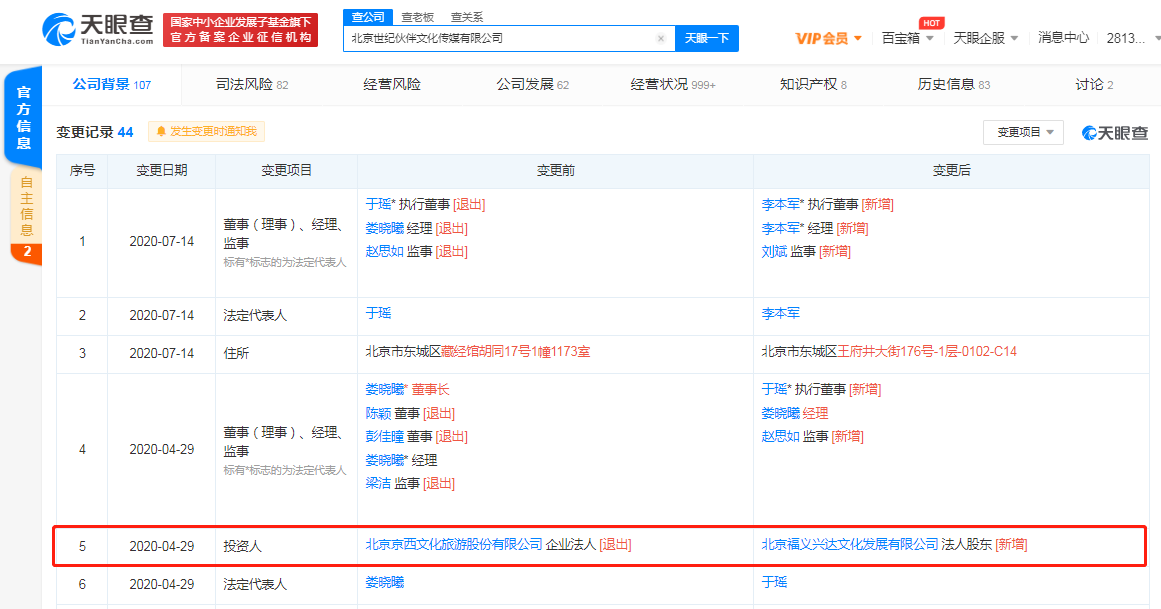Open 北京福义兴达文化发展有限公司 link
The height and width of the screenshot is (609, 1161).
click(x=850, y=545)
